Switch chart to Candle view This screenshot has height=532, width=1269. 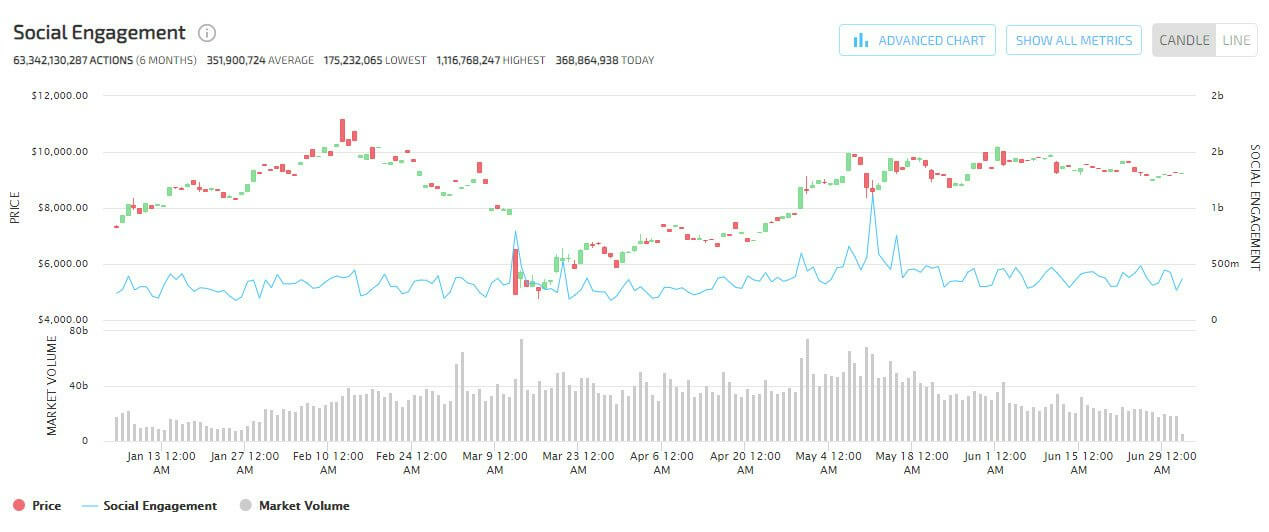[1184, 40]
